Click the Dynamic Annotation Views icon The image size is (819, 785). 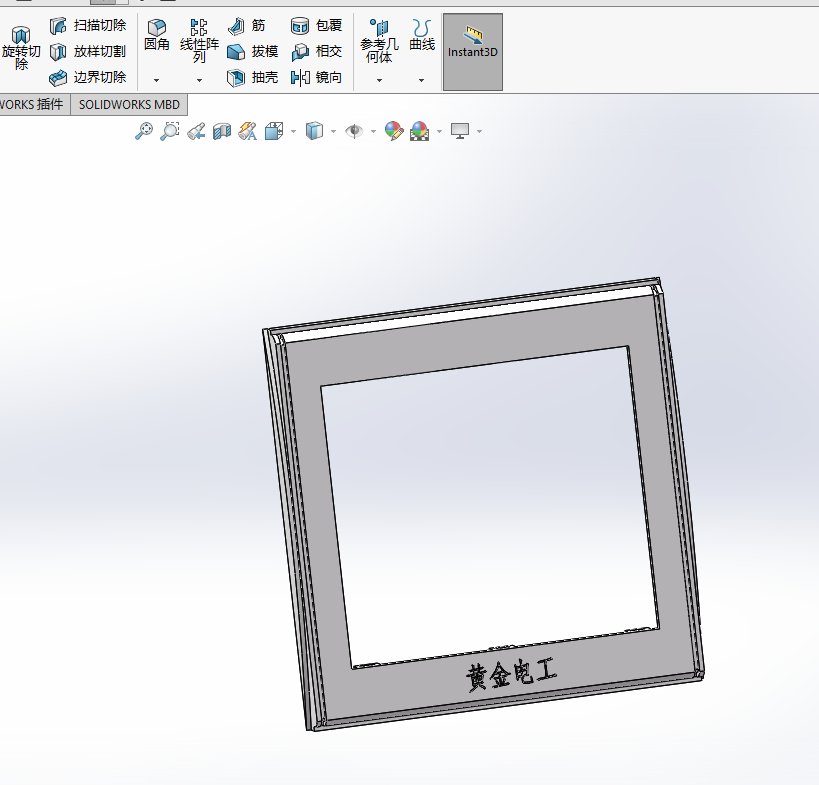click(248, 131)
